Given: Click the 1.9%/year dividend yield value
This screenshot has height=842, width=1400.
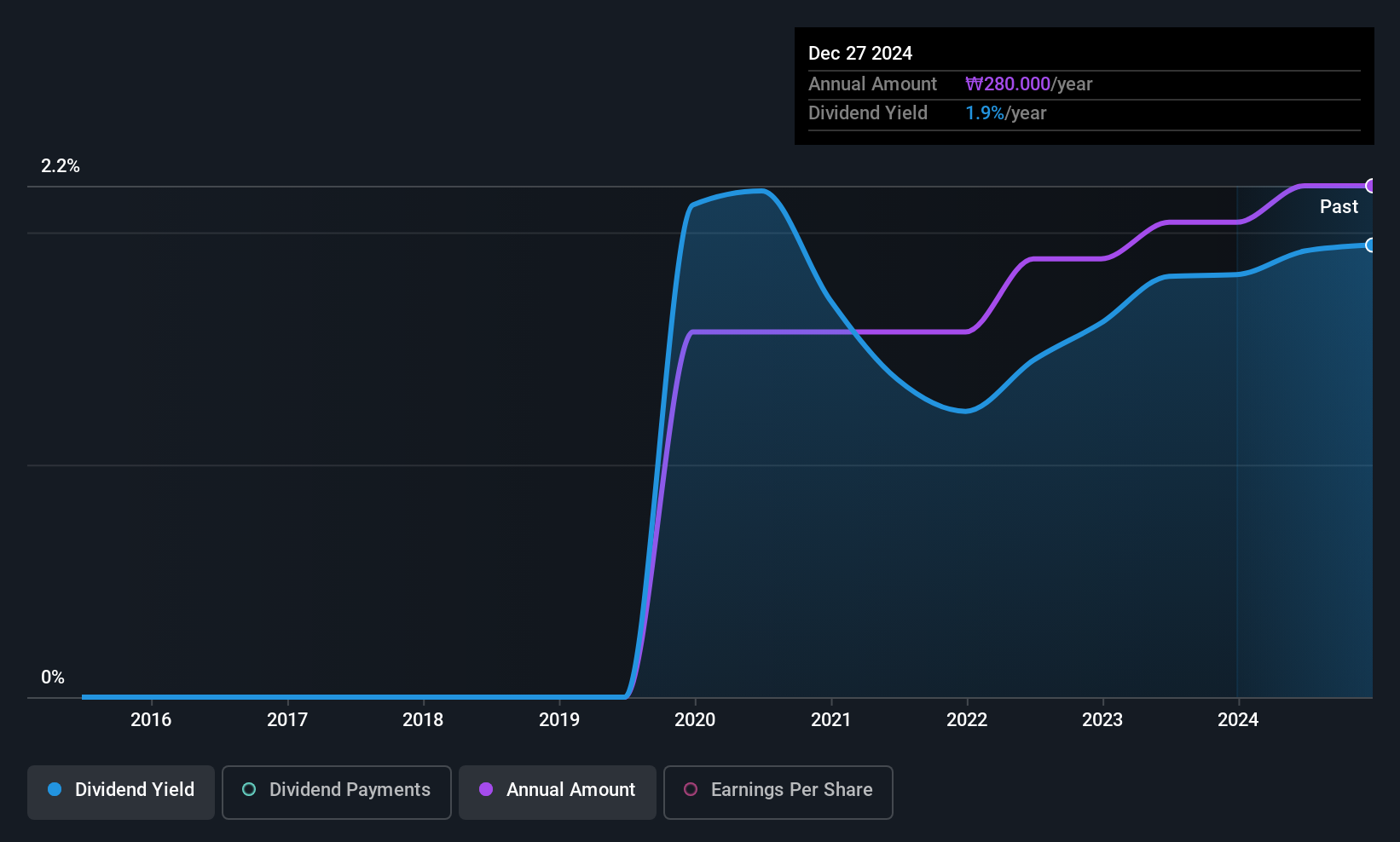Looking at the screenshot, I should [1005, 112].
